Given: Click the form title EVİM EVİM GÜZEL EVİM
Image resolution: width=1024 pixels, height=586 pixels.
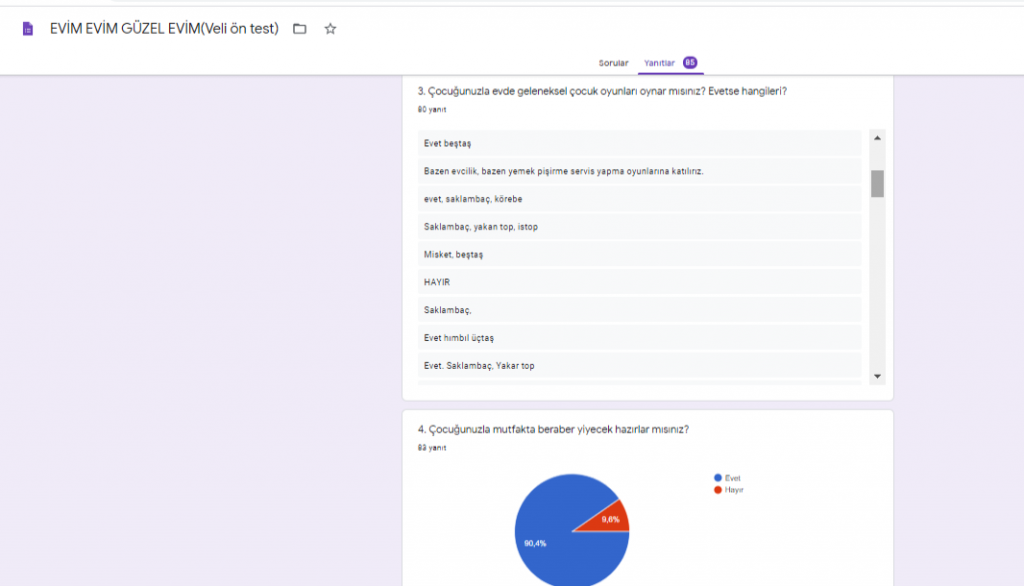Looking at the screenshot, I should click(x=164, y=29).
